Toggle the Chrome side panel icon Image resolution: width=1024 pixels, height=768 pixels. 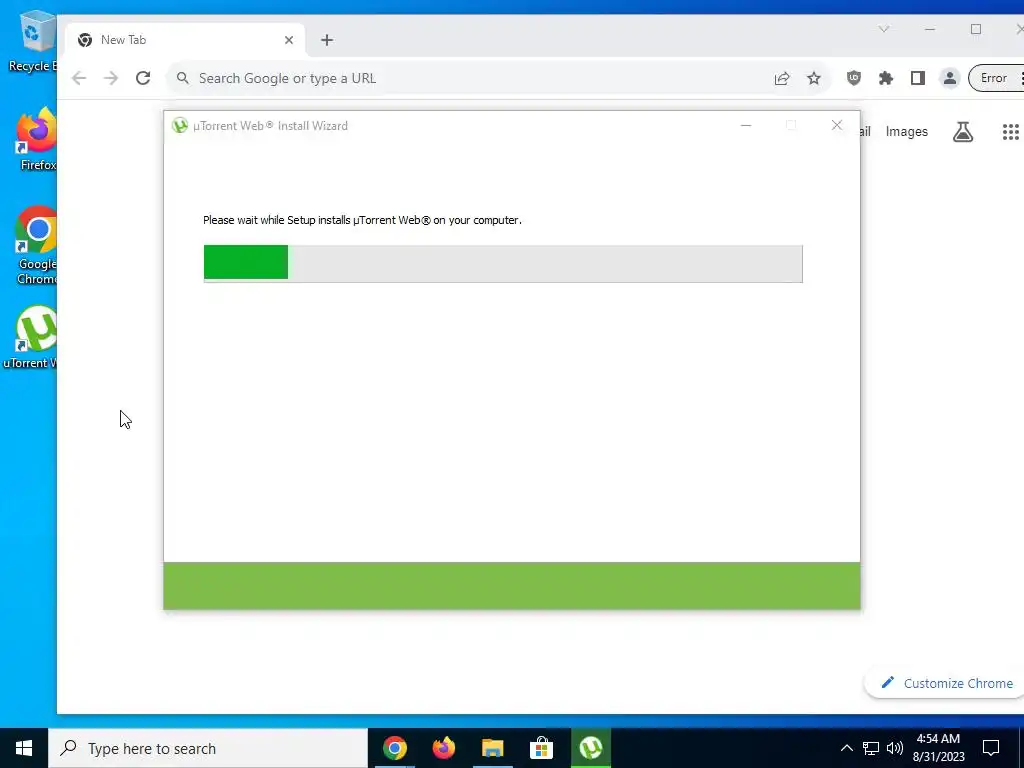tap(918, 78)
